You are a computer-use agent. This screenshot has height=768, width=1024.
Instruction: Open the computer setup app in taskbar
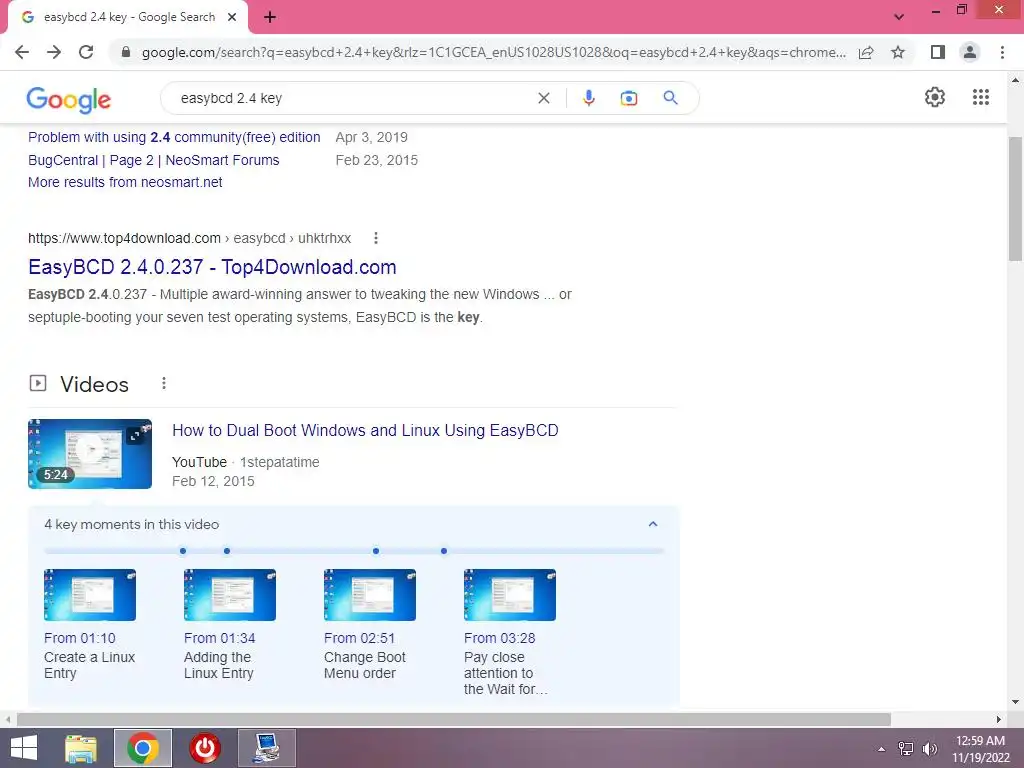pos(266,748)
